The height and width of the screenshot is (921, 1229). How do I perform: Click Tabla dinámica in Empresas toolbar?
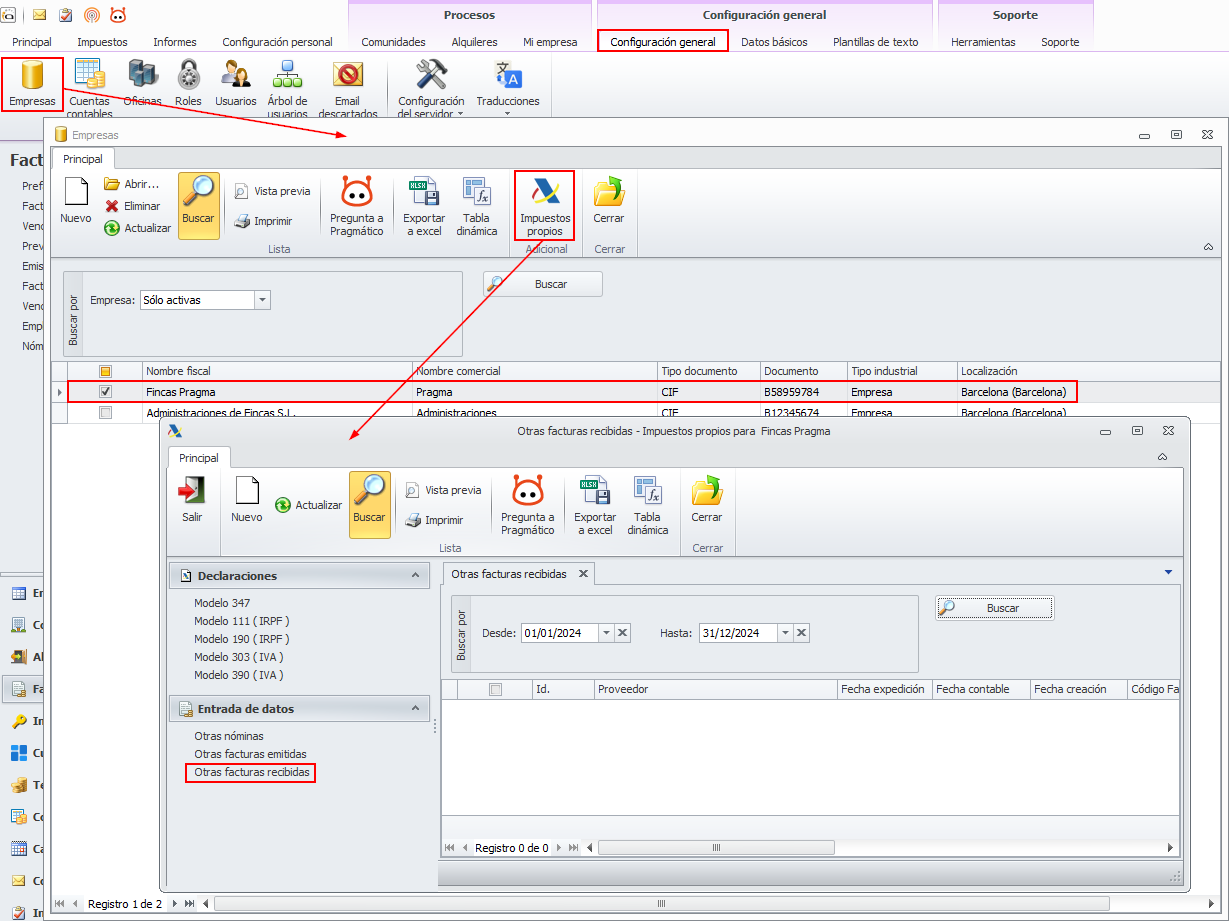[x=476, y=206]
